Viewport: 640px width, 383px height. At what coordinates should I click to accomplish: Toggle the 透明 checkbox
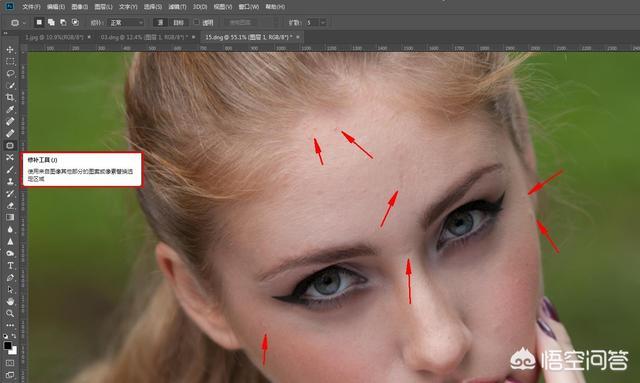click(196, 22)
